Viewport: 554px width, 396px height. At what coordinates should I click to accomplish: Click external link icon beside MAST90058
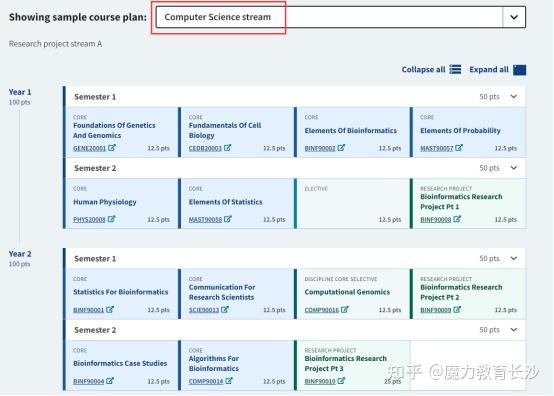[228, 219]
